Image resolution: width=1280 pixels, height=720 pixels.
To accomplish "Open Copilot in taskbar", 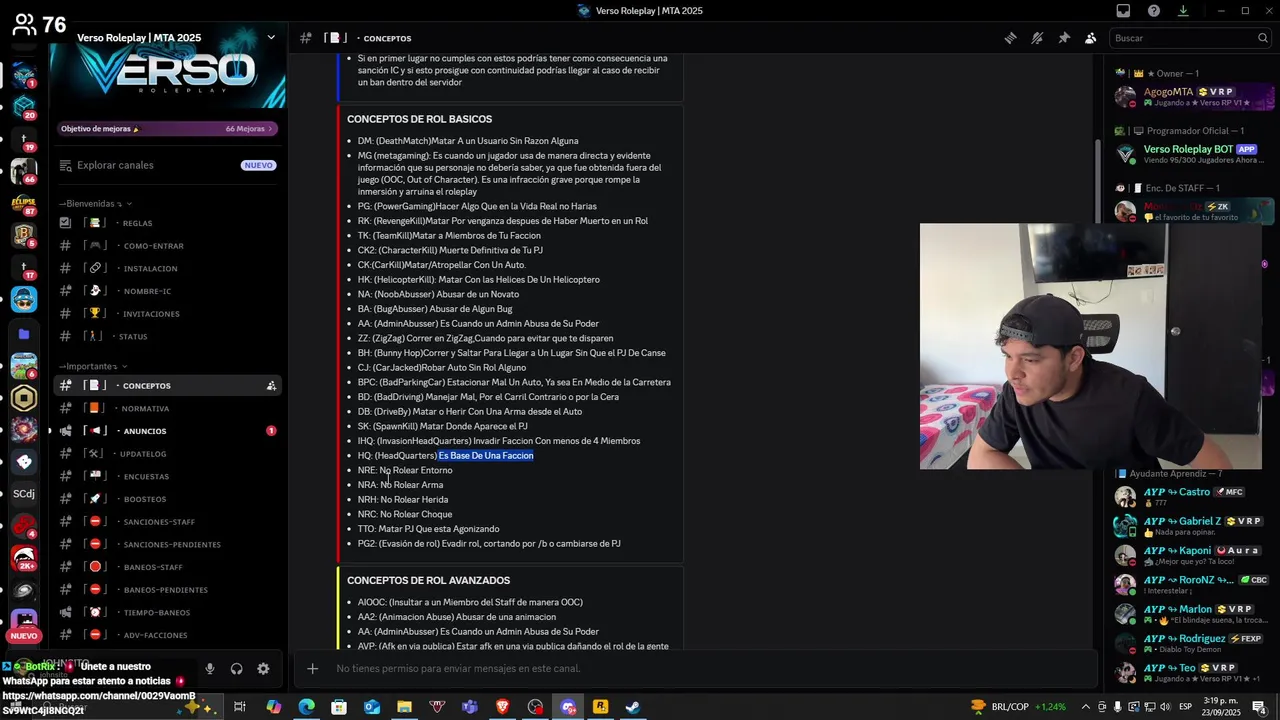I will [x=273, y=707].
